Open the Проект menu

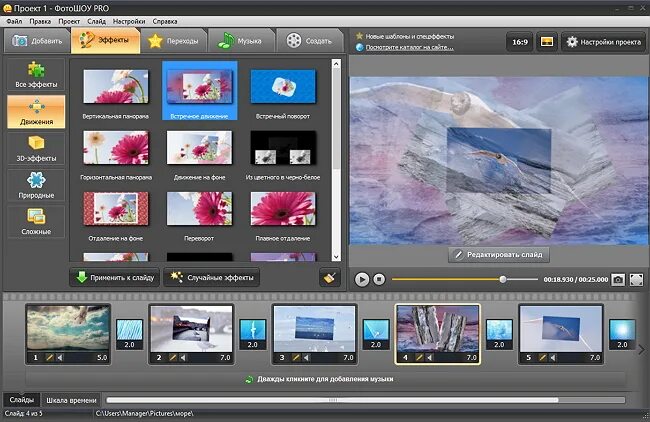(69, 21)
